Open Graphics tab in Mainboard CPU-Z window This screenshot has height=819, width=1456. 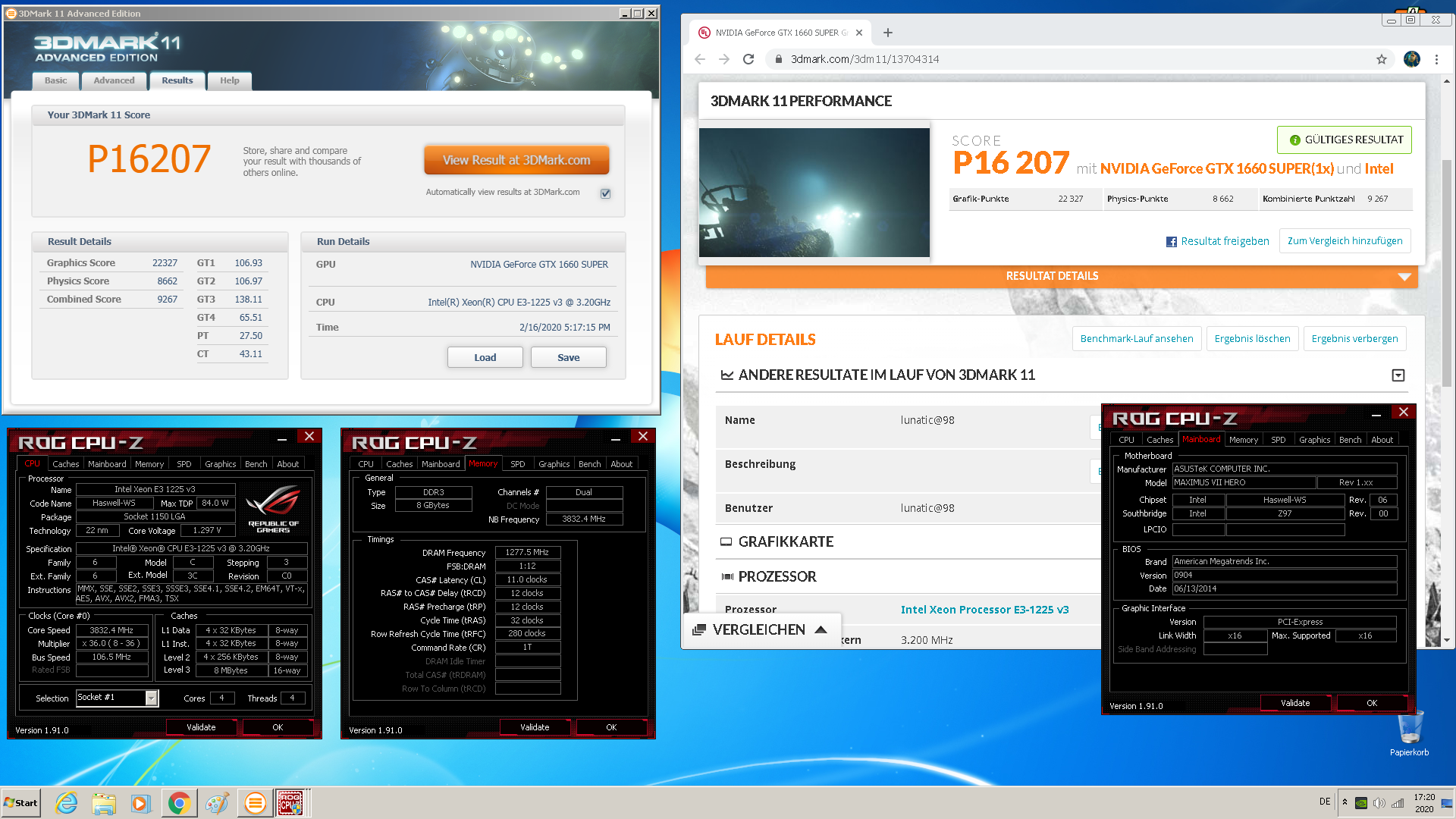(x=1314, y=440)
